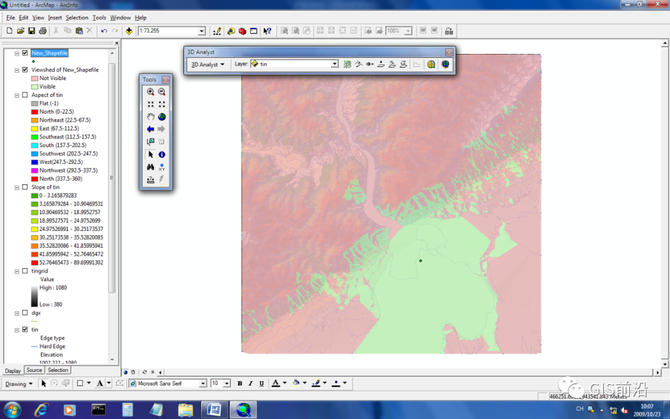Toggle underline text formatting
Screen dimensions: 670x419
coord(262,384)
